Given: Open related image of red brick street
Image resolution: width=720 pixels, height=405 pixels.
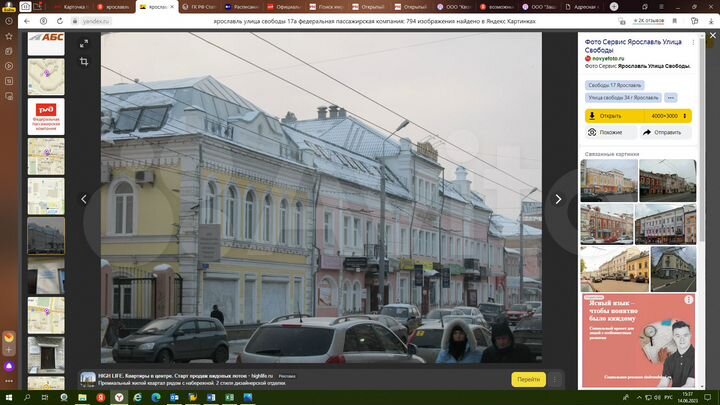Looking at the screenshot, I should click(668, 180).
